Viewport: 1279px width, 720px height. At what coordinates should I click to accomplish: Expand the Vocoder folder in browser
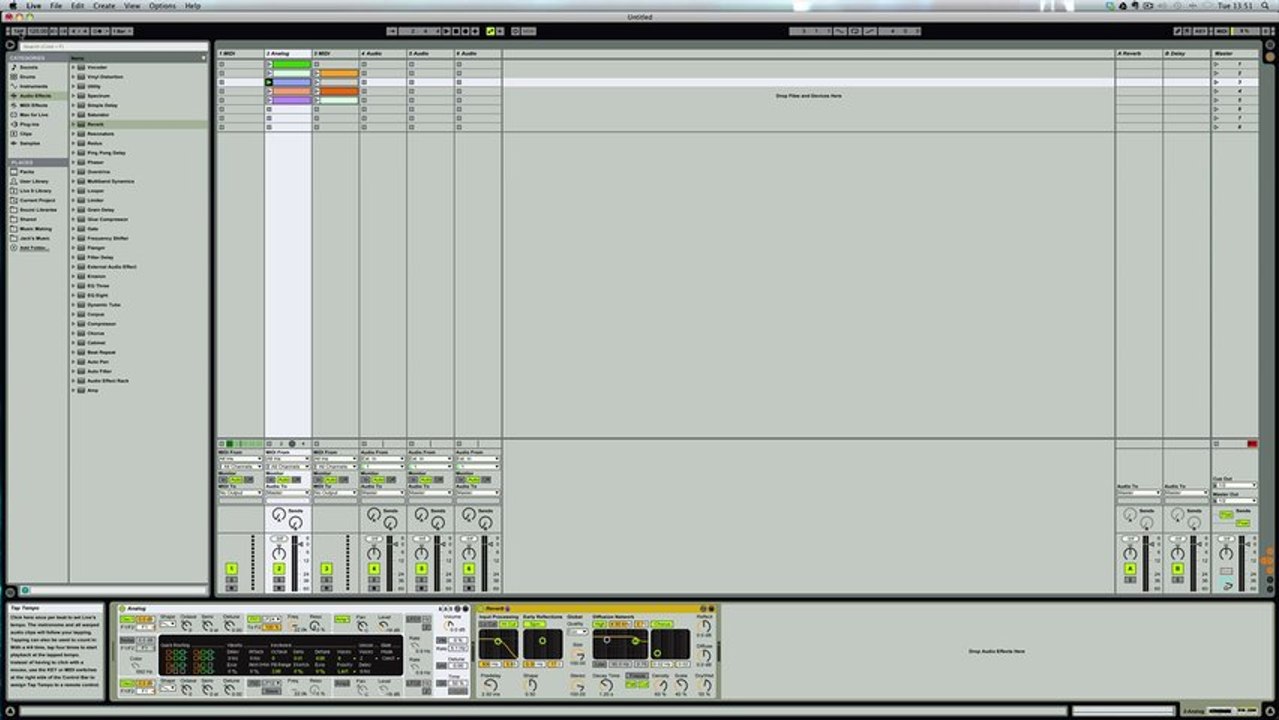point(73,67)
